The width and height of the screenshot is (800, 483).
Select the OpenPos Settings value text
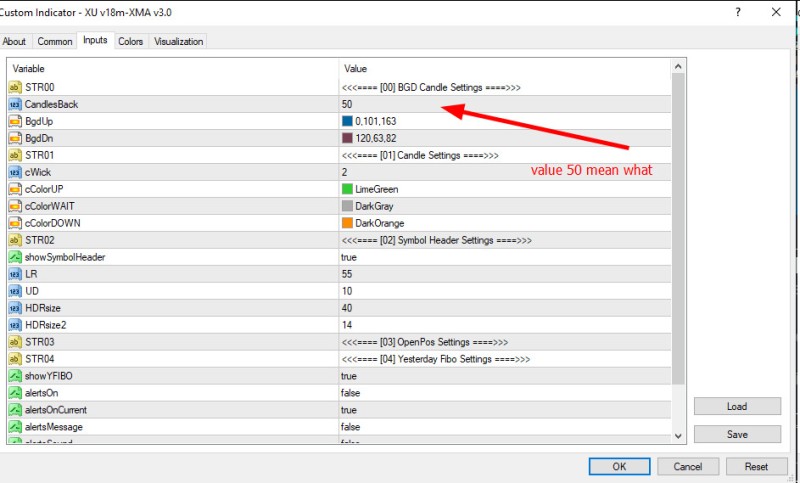[x=424, y=342]
